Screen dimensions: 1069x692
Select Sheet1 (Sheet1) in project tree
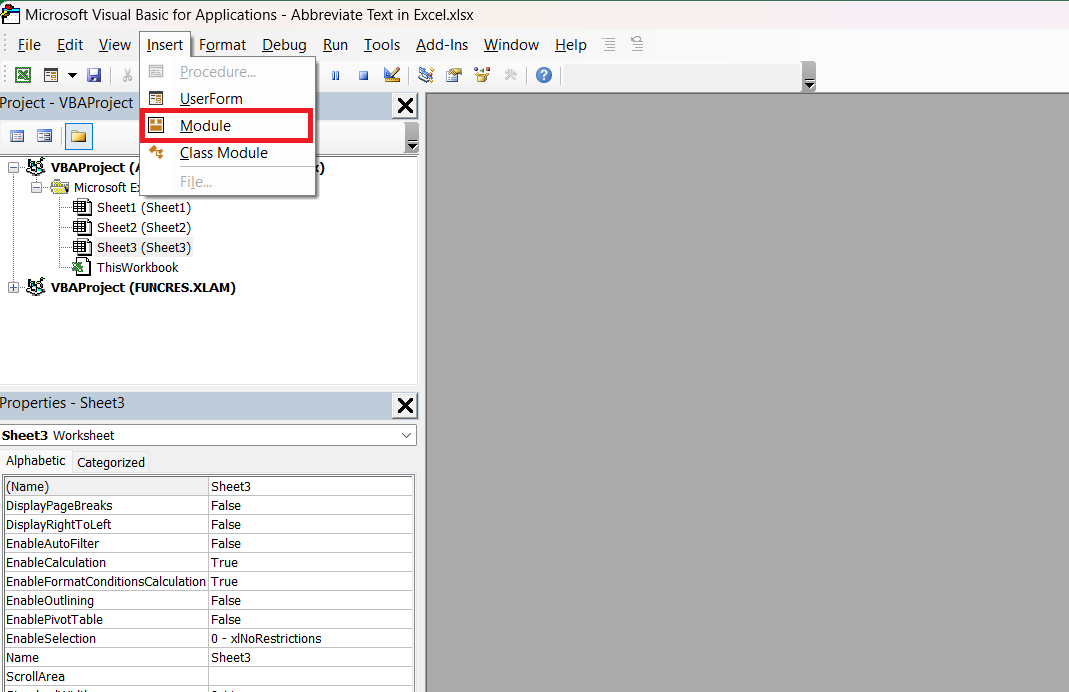tap(144, 207)
